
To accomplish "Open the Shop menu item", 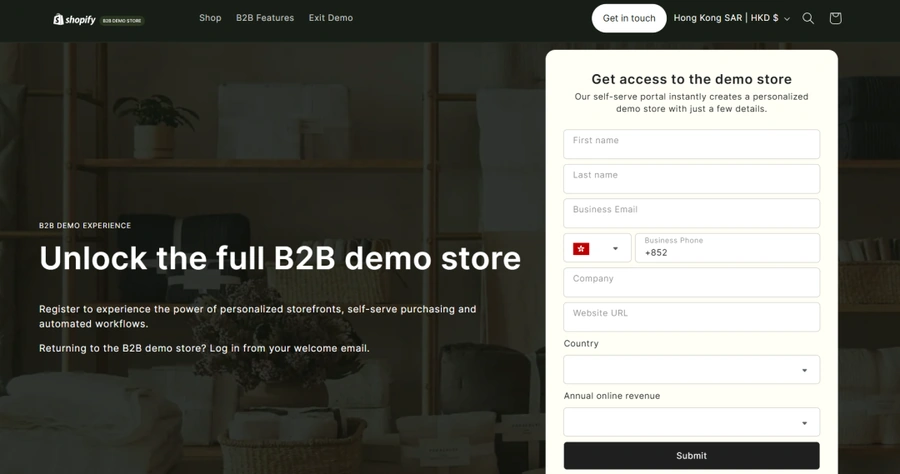I will 210,18.
